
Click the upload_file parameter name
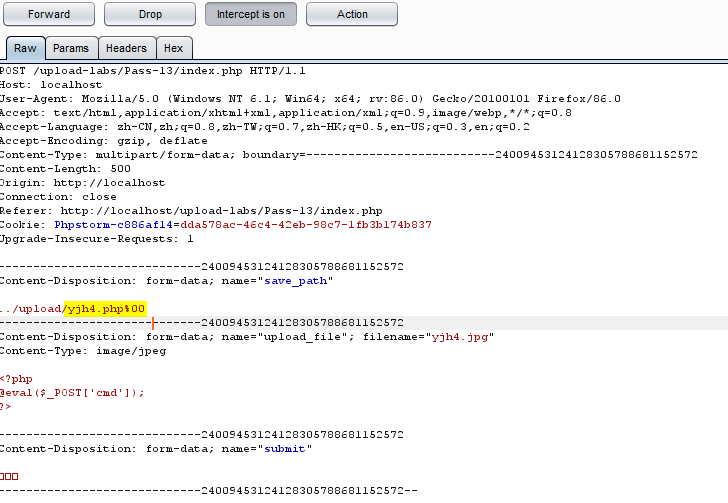(302, 337)
